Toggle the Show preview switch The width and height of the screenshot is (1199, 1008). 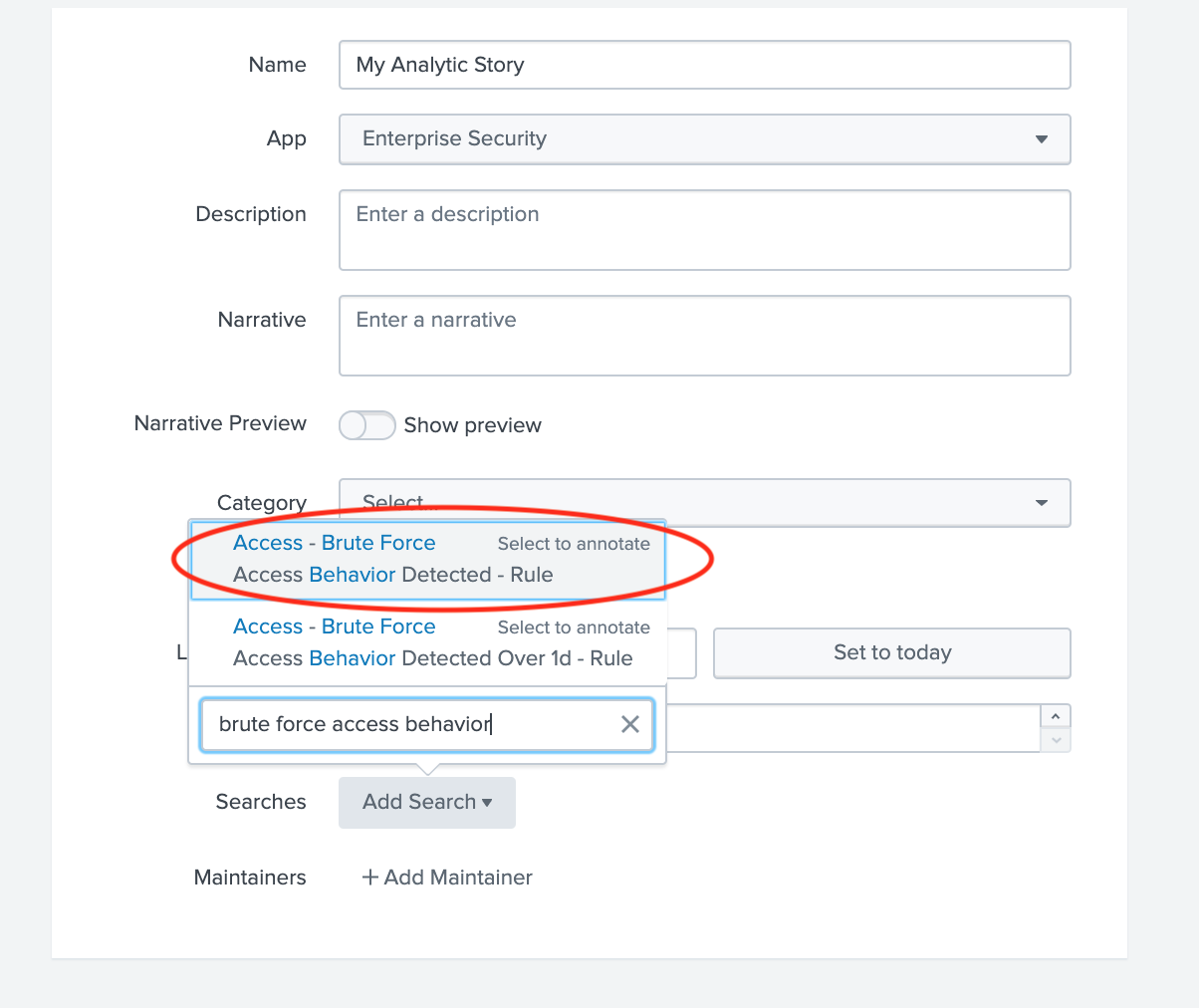(x=367, y=425)
